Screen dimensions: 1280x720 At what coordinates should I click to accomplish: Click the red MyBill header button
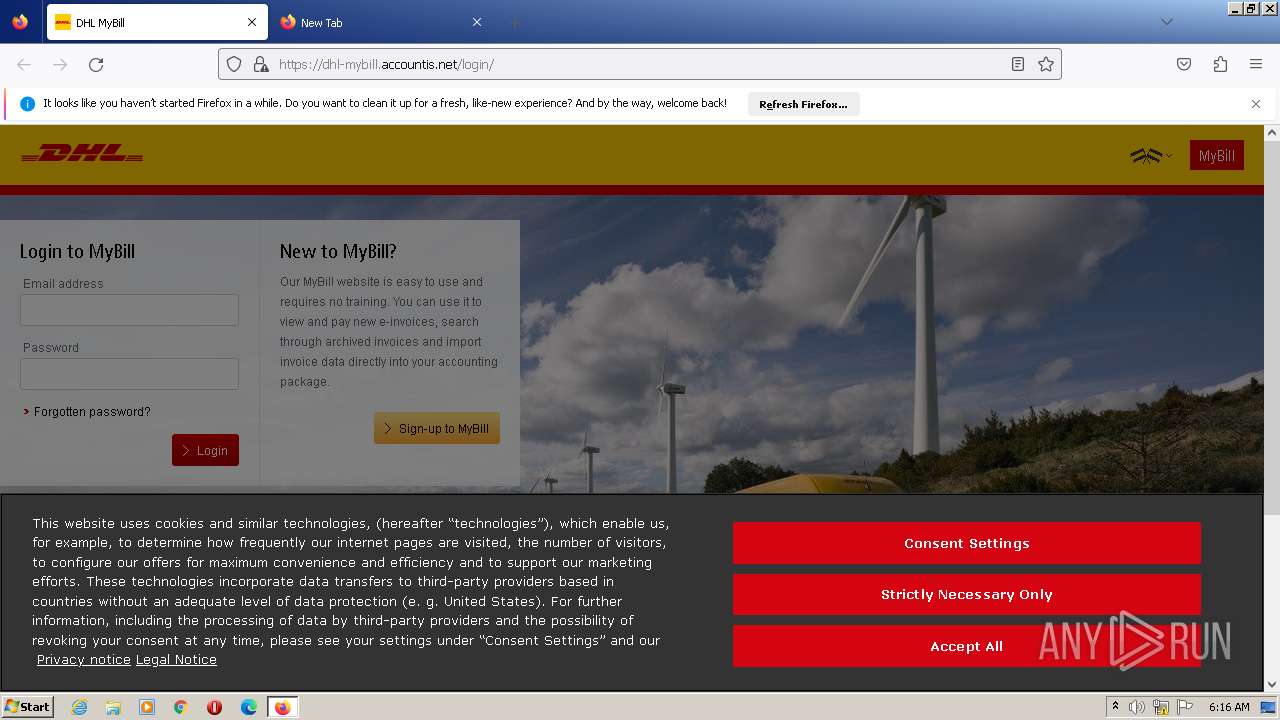pos(1216,155)
